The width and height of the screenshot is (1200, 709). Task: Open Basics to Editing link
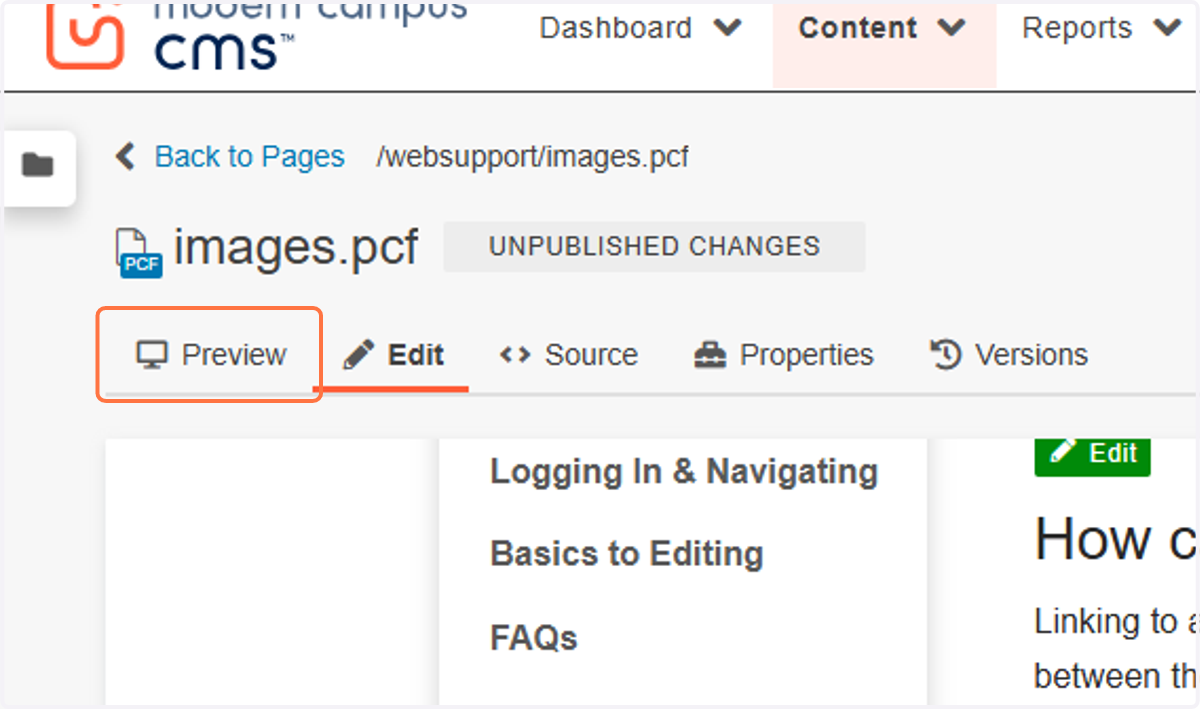click(627, 554)
